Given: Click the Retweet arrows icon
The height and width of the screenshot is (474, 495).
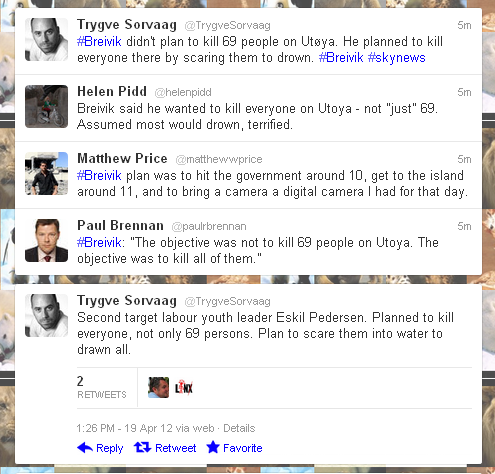Looking at the screenshot, I should click(142, 447).
